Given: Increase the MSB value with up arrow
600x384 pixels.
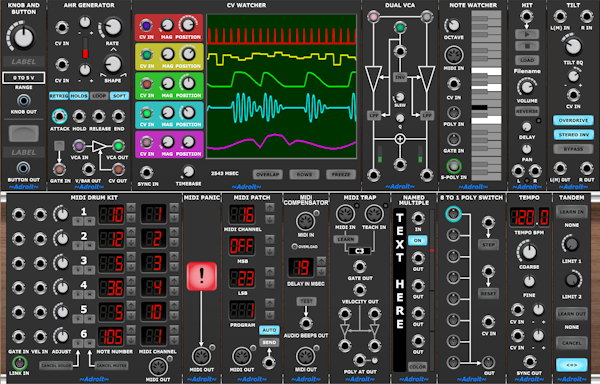Looking at the screenshot, I should click(x=270, y=240).
